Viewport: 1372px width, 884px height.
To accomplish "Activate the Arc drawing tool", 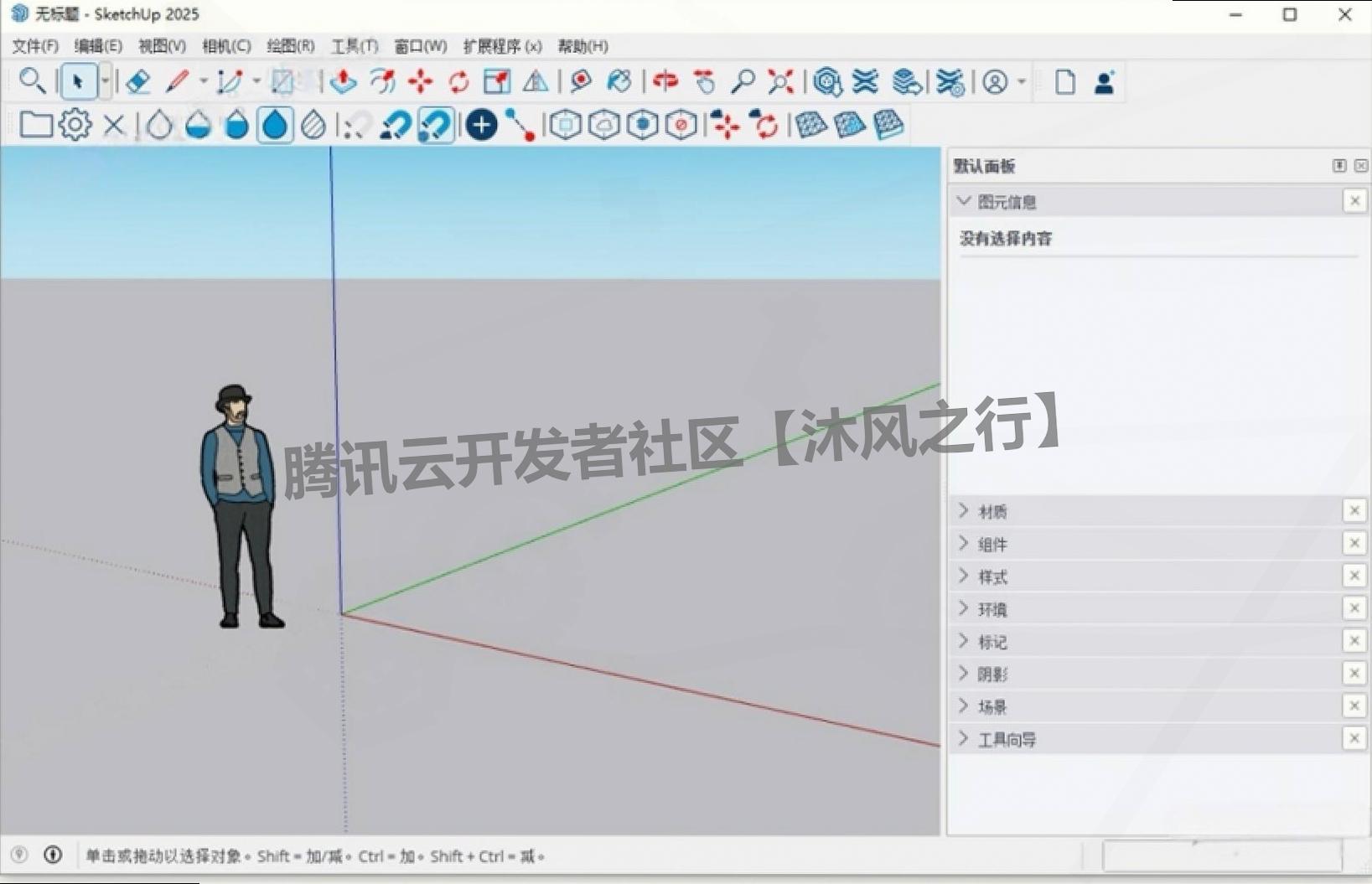I will click(x=229, y=82).
